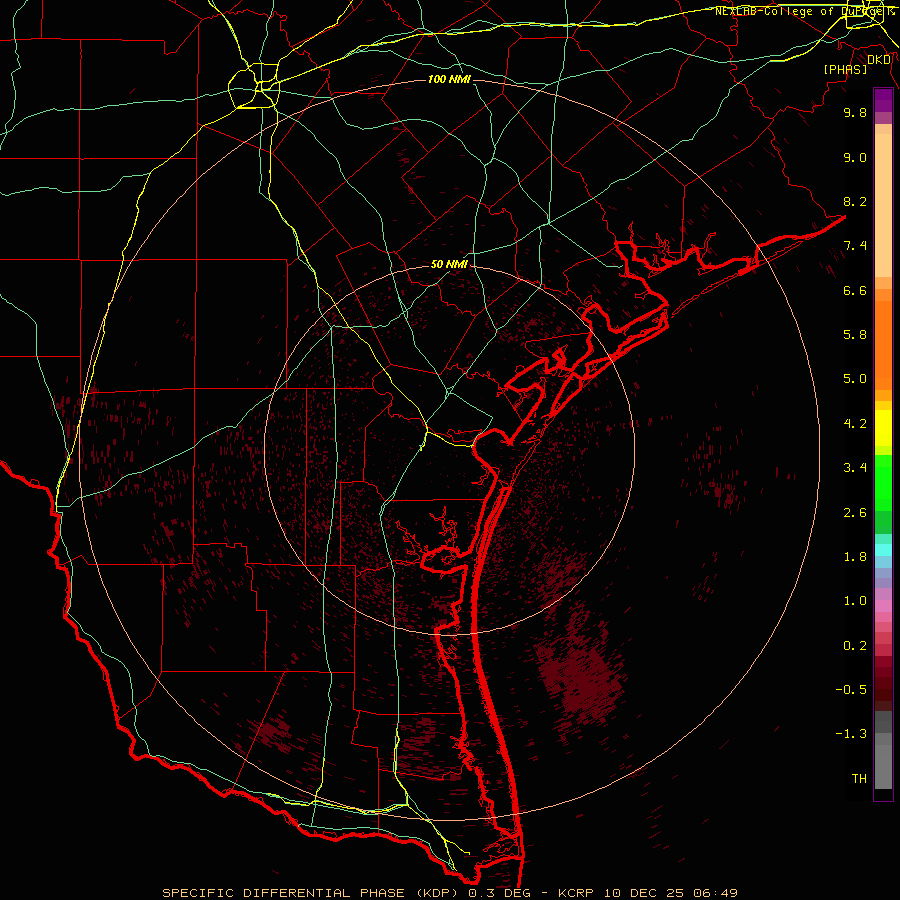
Task: Select the 9.8 value on the color scale
Action: point(855,112)
